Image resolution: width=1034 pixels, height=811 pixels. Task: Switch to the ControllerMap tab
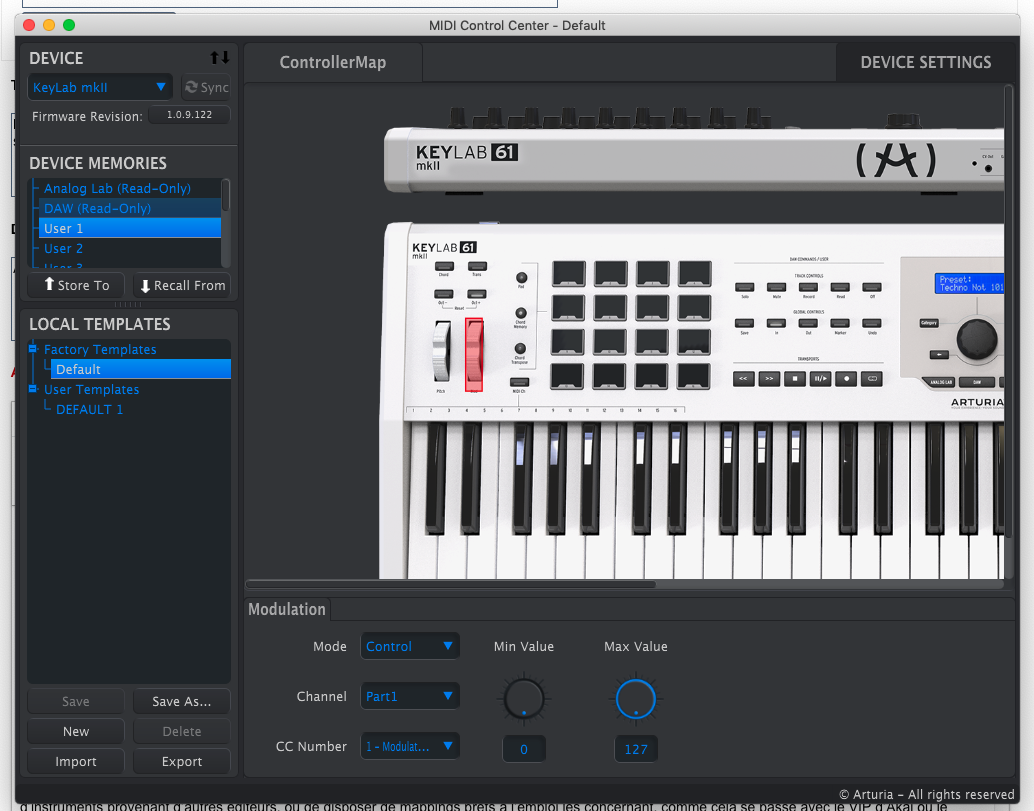point(332,62)
